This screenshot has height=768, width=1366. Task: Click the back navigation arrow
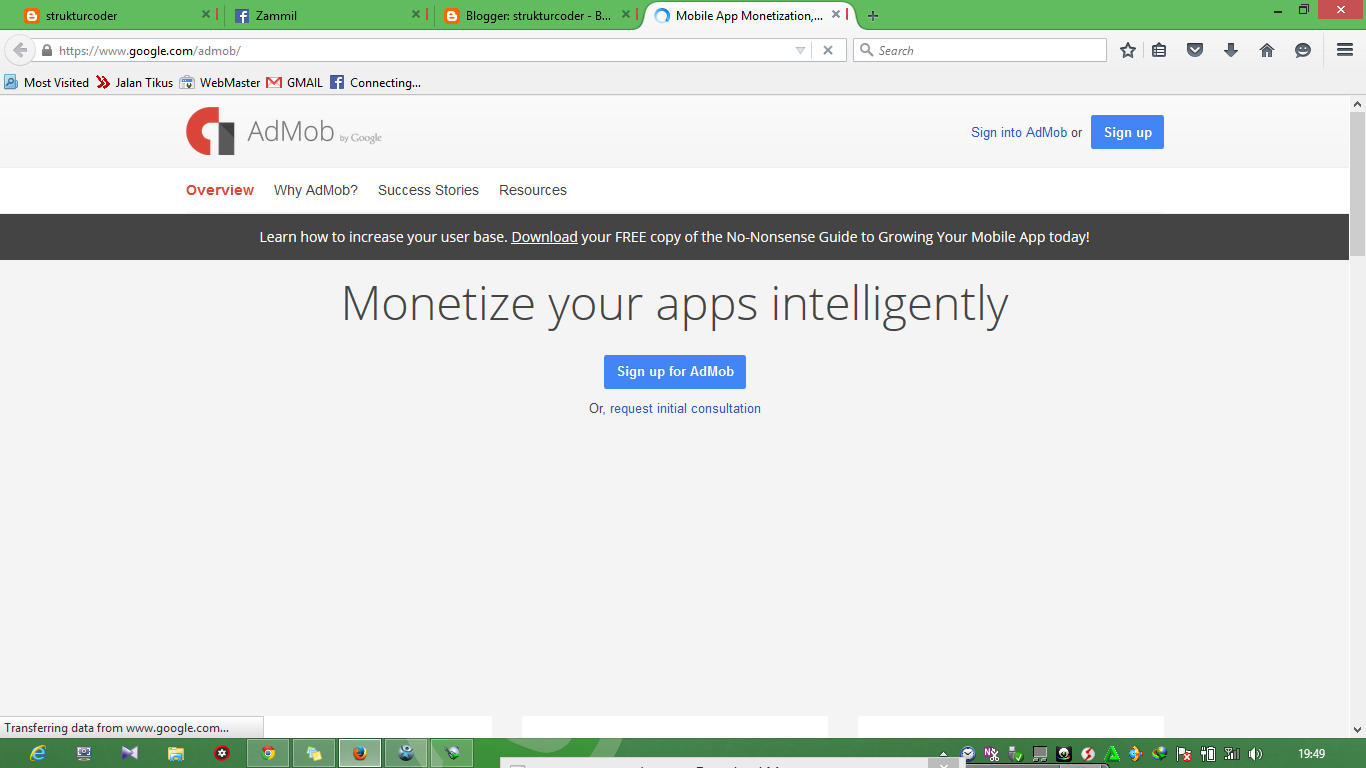[18, 49]
